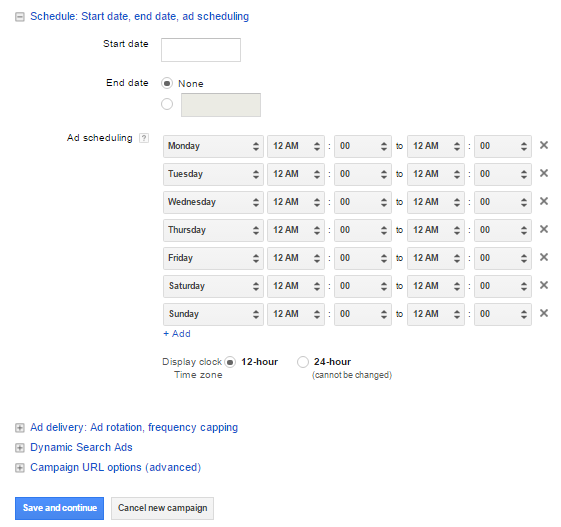561x527 pixels.
Task: Open the Tuesday day dropdown
Action: (x=213, y=174)
